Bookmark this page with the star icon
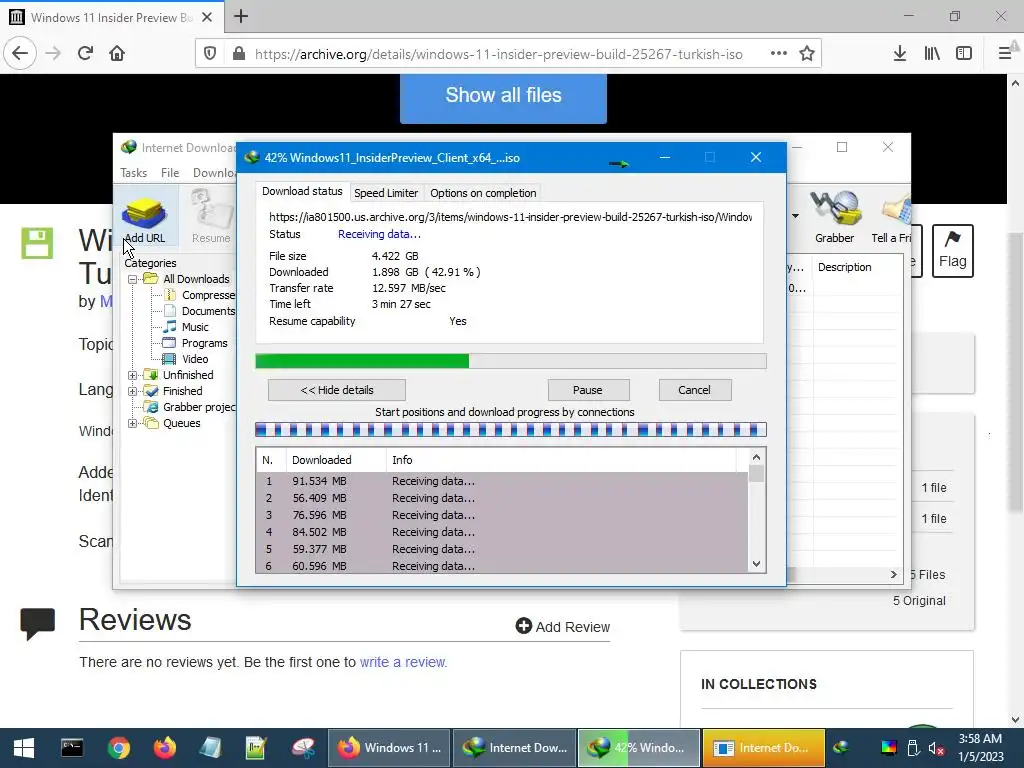 pyautogui.click(x=807, y=54)
